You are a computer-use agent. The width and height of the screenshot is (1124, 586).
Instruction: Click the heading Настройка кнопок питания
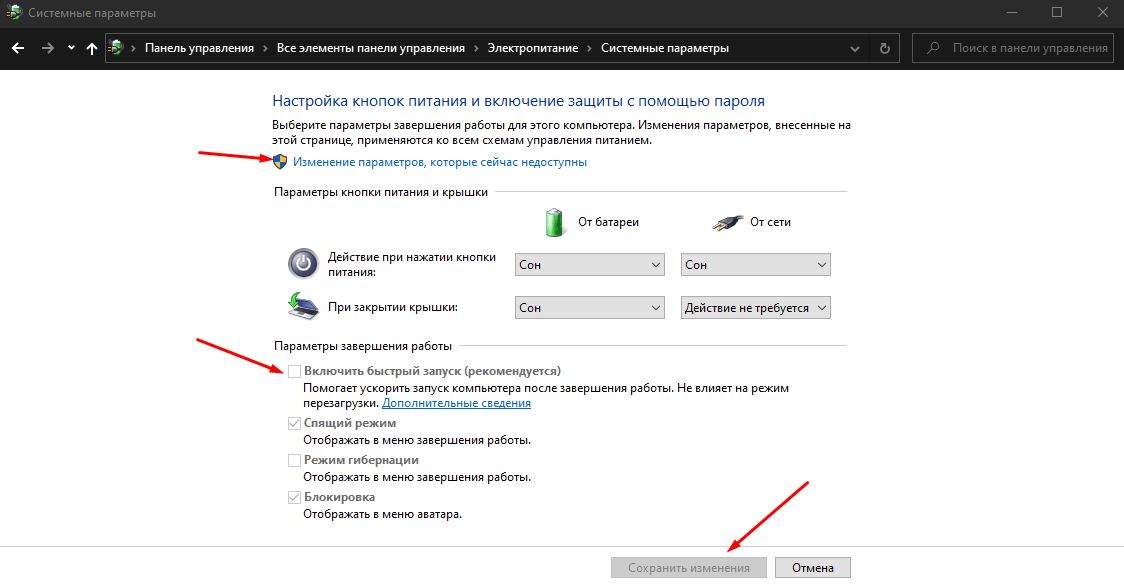[518, 101]
